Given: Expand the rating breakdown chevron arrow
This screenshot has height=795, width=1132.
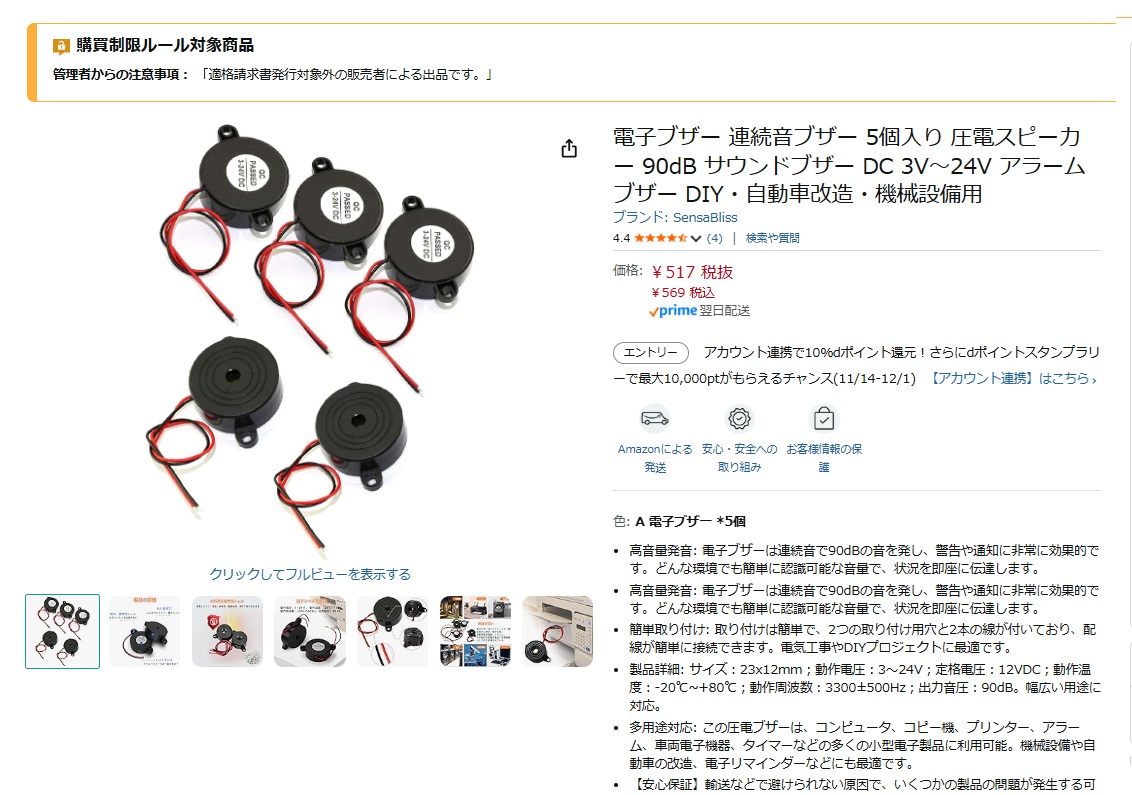Looking at the screenshot, I should coord(696,238).
